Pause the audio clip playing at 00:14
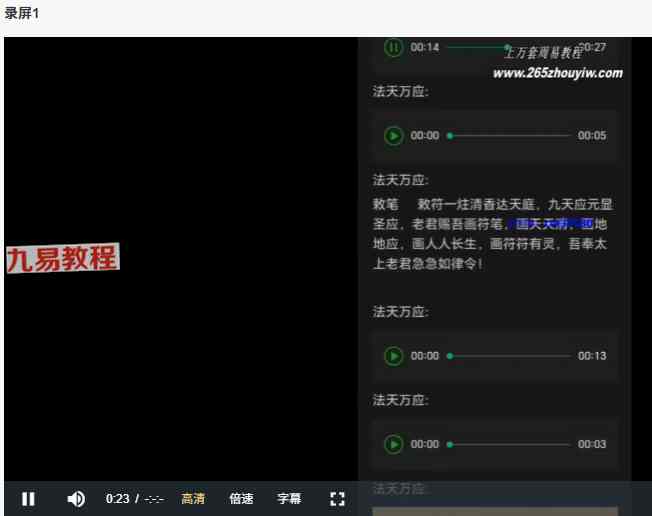652x516 pixels. (394, 47)
